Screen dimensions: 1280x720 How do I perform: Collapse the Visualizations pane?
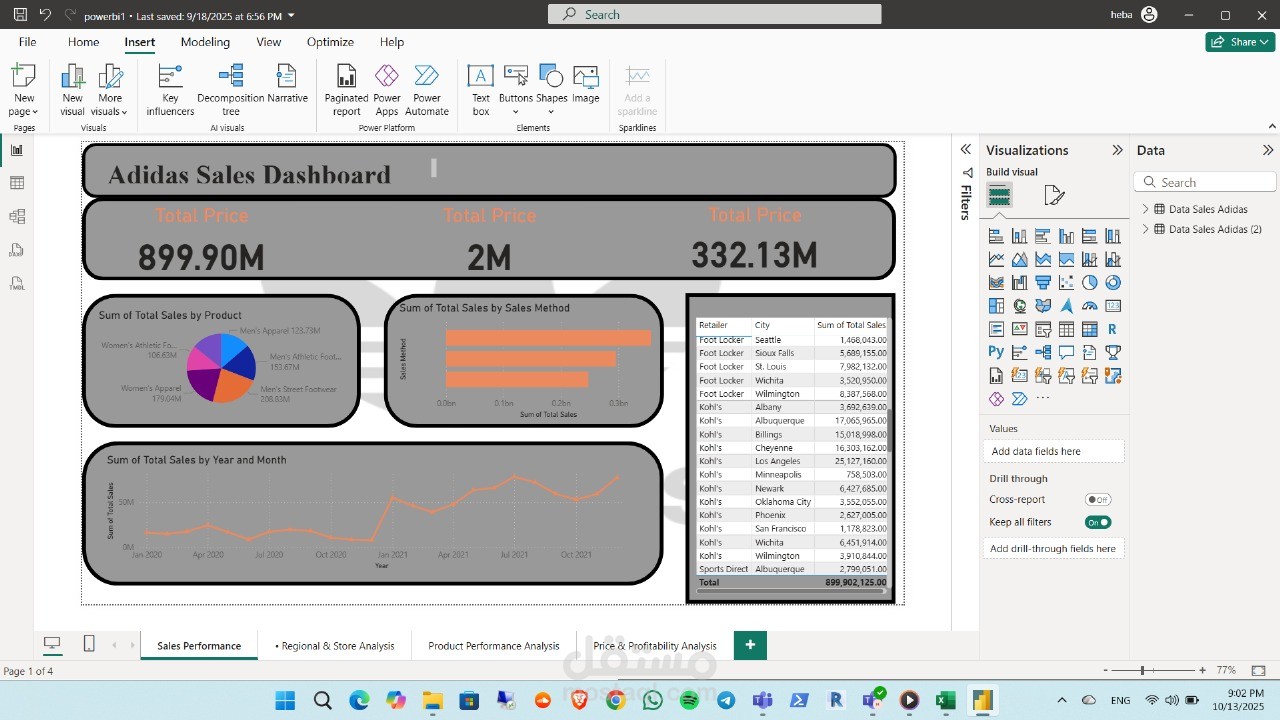point(1117,150)
